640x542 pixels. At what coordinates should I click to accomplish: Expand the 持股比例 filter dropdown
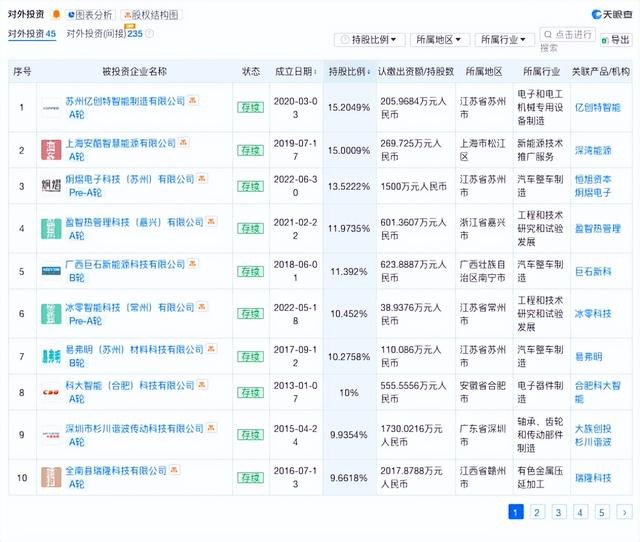coord(370,40)
